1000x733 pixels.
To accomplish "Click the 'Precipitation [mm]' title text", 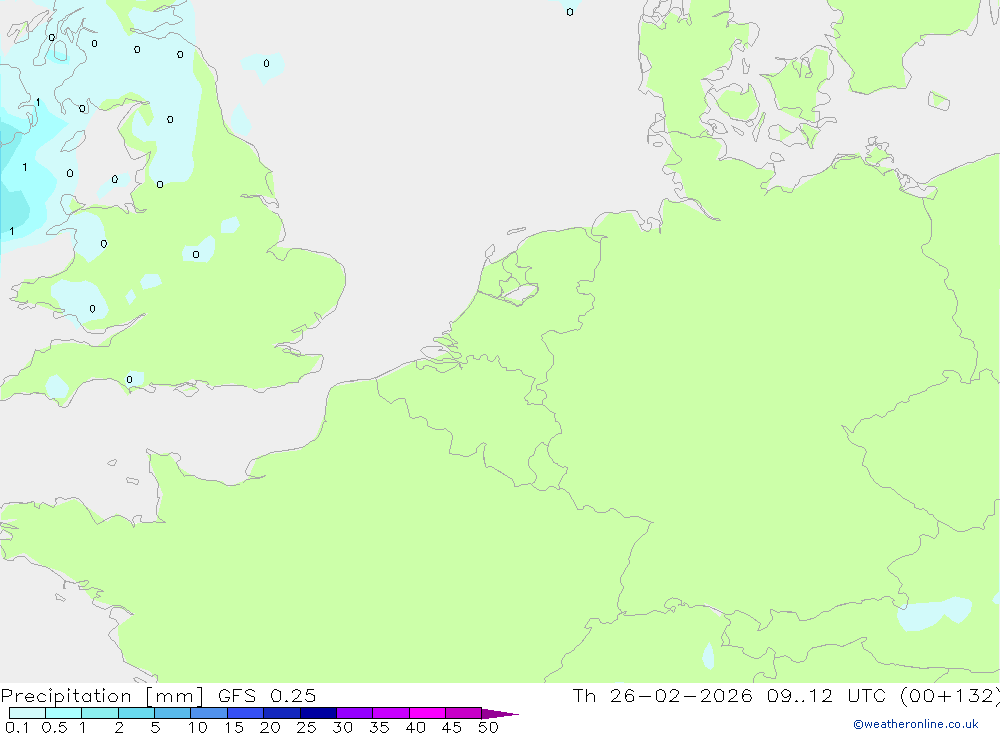I will pos(102,696).
